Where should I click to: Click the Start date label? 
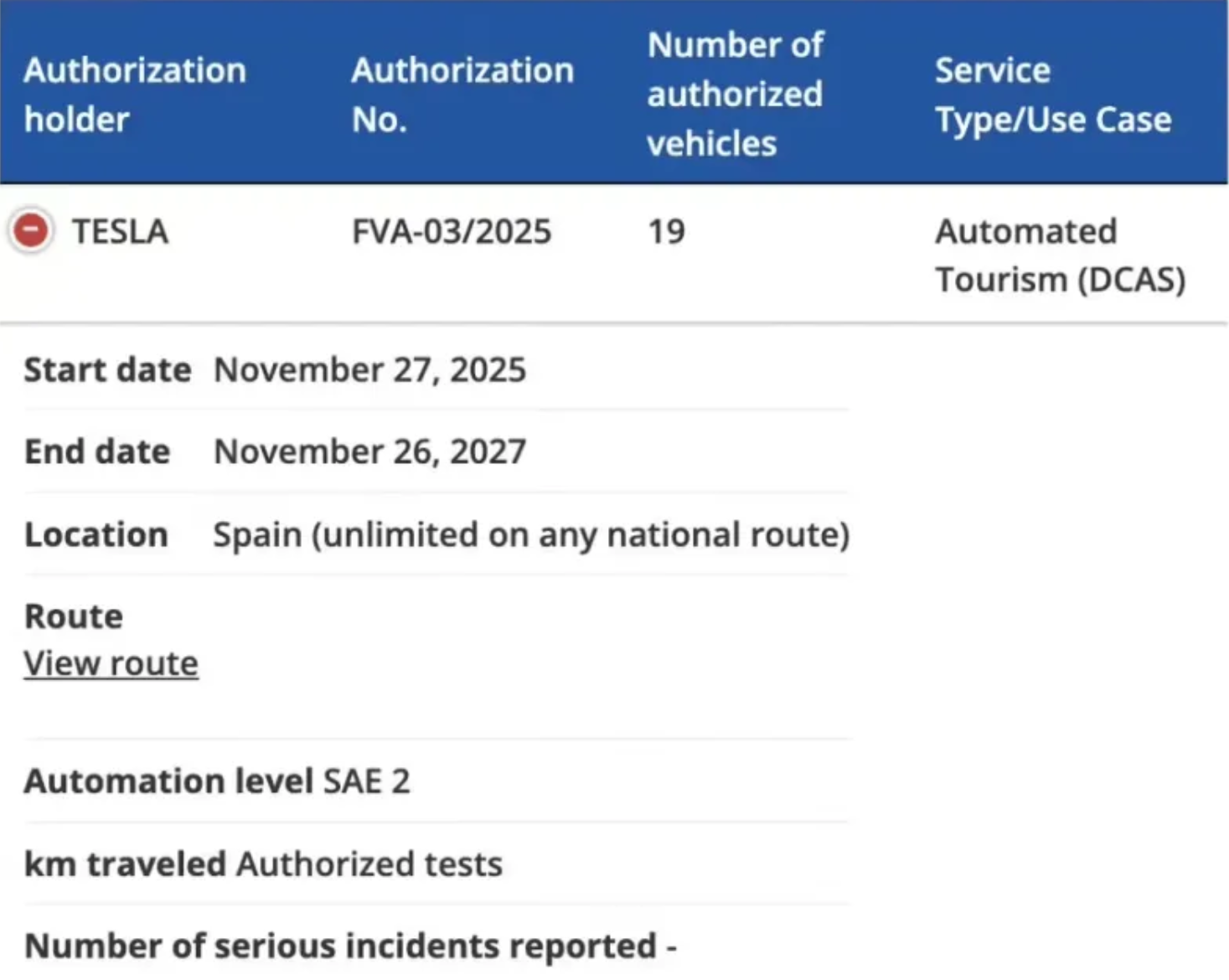[x=107, y=369]
